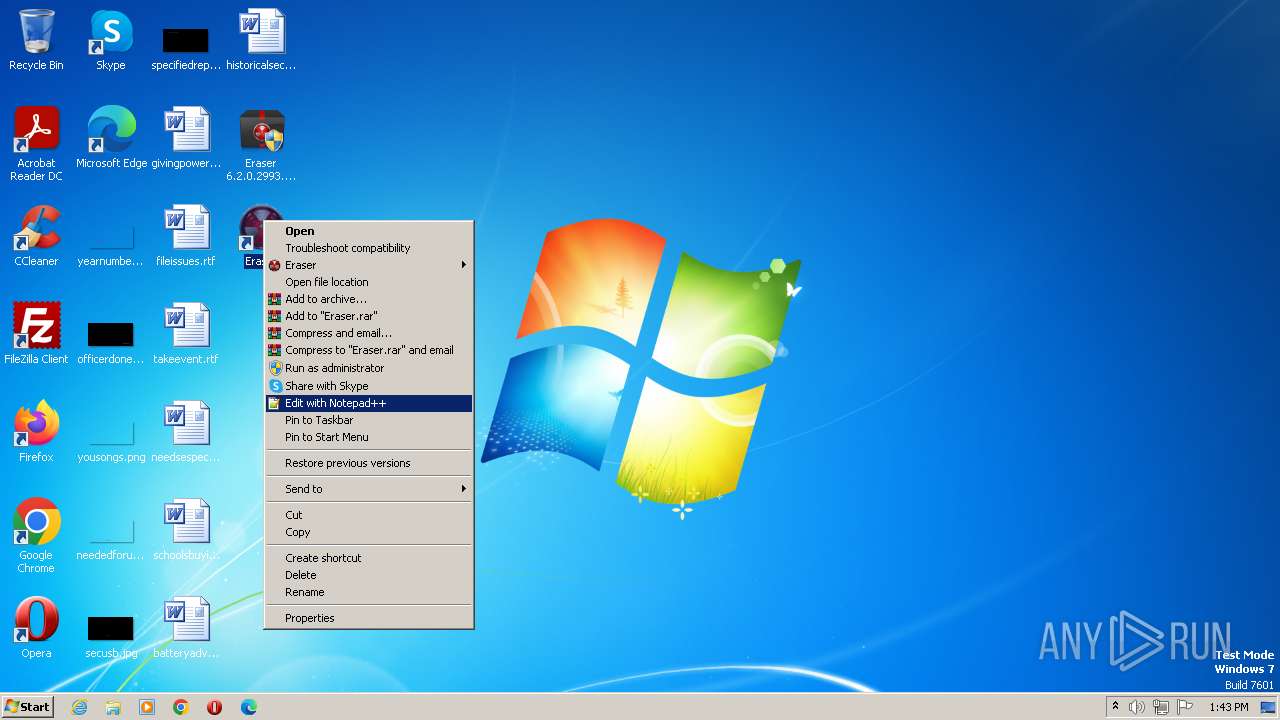Select the fileissues.rtf document icon
Screen dimensions: 1280x720
pyautogui.click(x=186, y=236)
